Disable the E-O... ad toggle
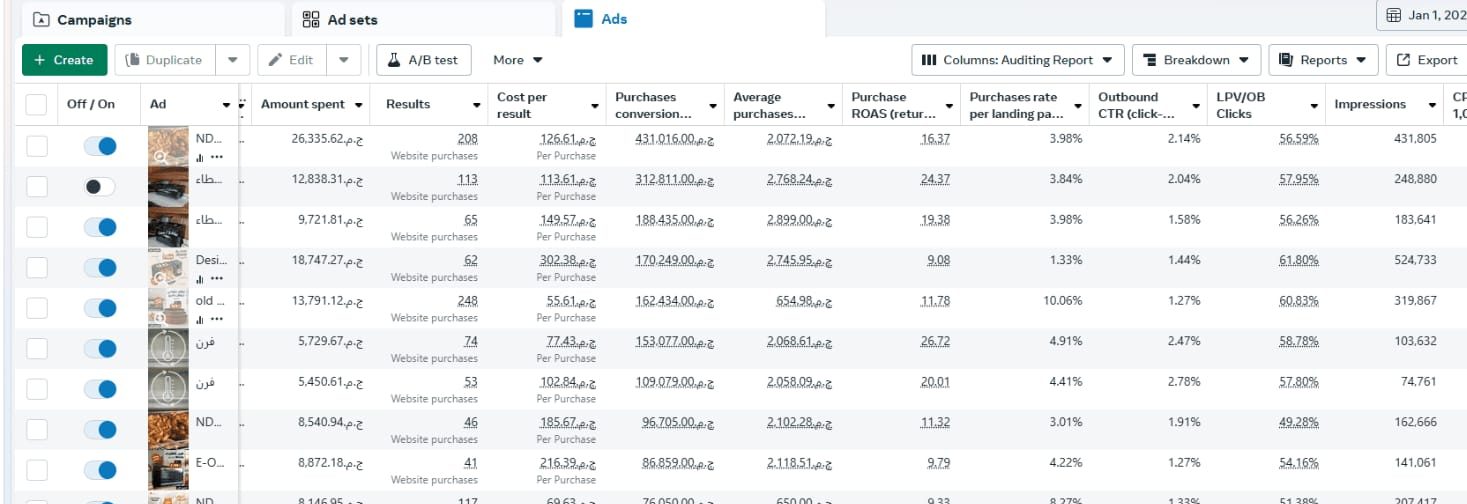Screen dimensions: 1467x504 tap(100, 470)
